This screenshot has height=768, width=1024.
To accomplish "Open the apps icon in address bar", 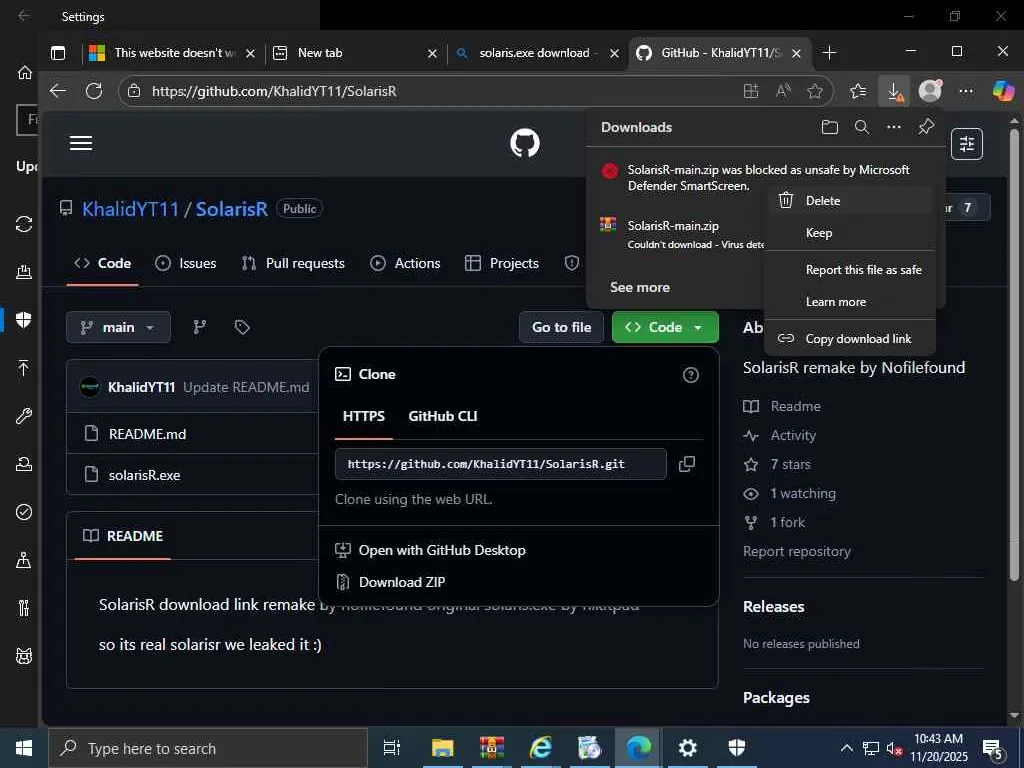I will coord(751,91).
